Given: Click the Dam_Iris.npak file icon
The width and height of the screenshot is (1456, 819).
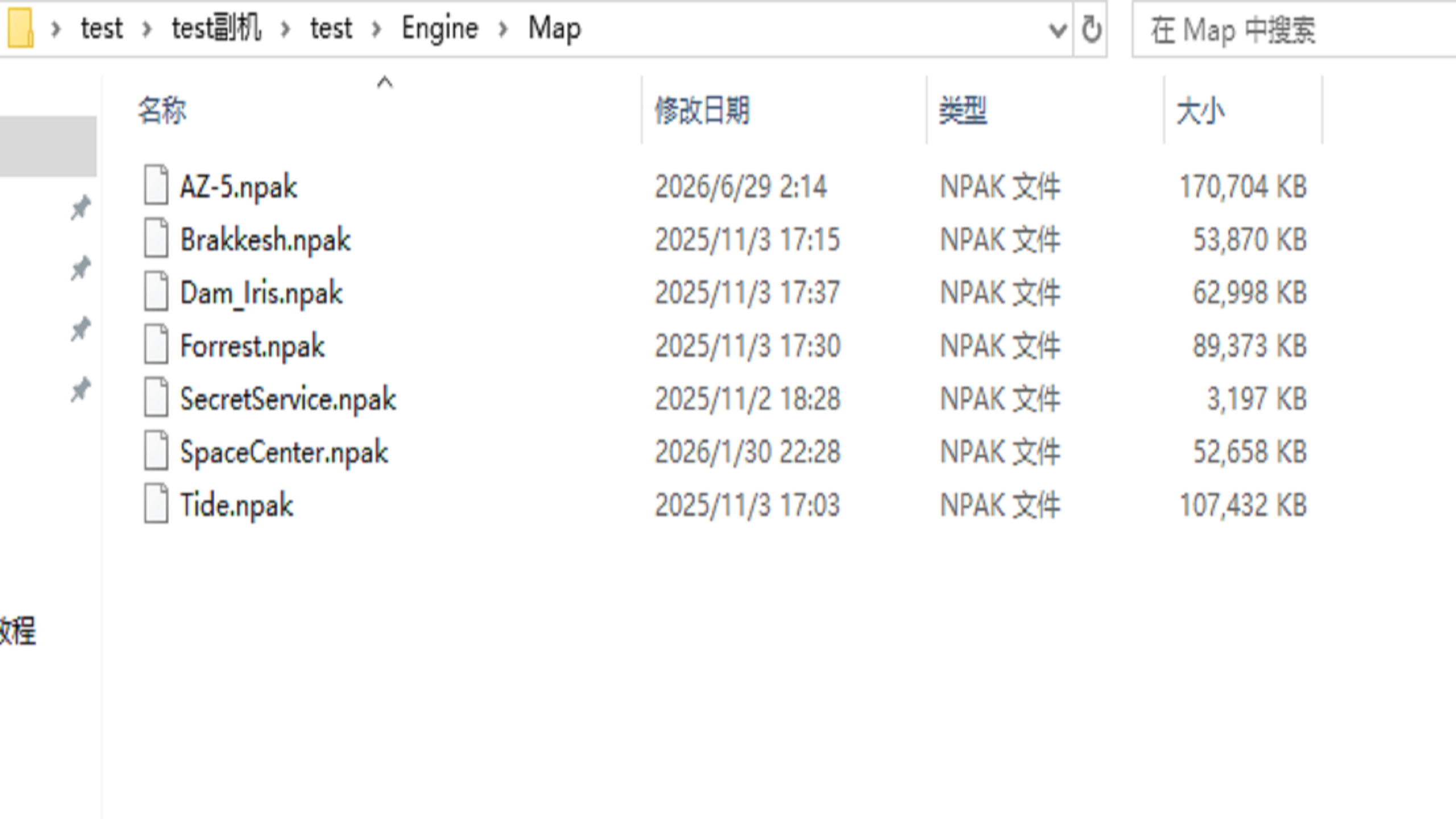Looking at the screenshot, I should [x=156, y=291].
